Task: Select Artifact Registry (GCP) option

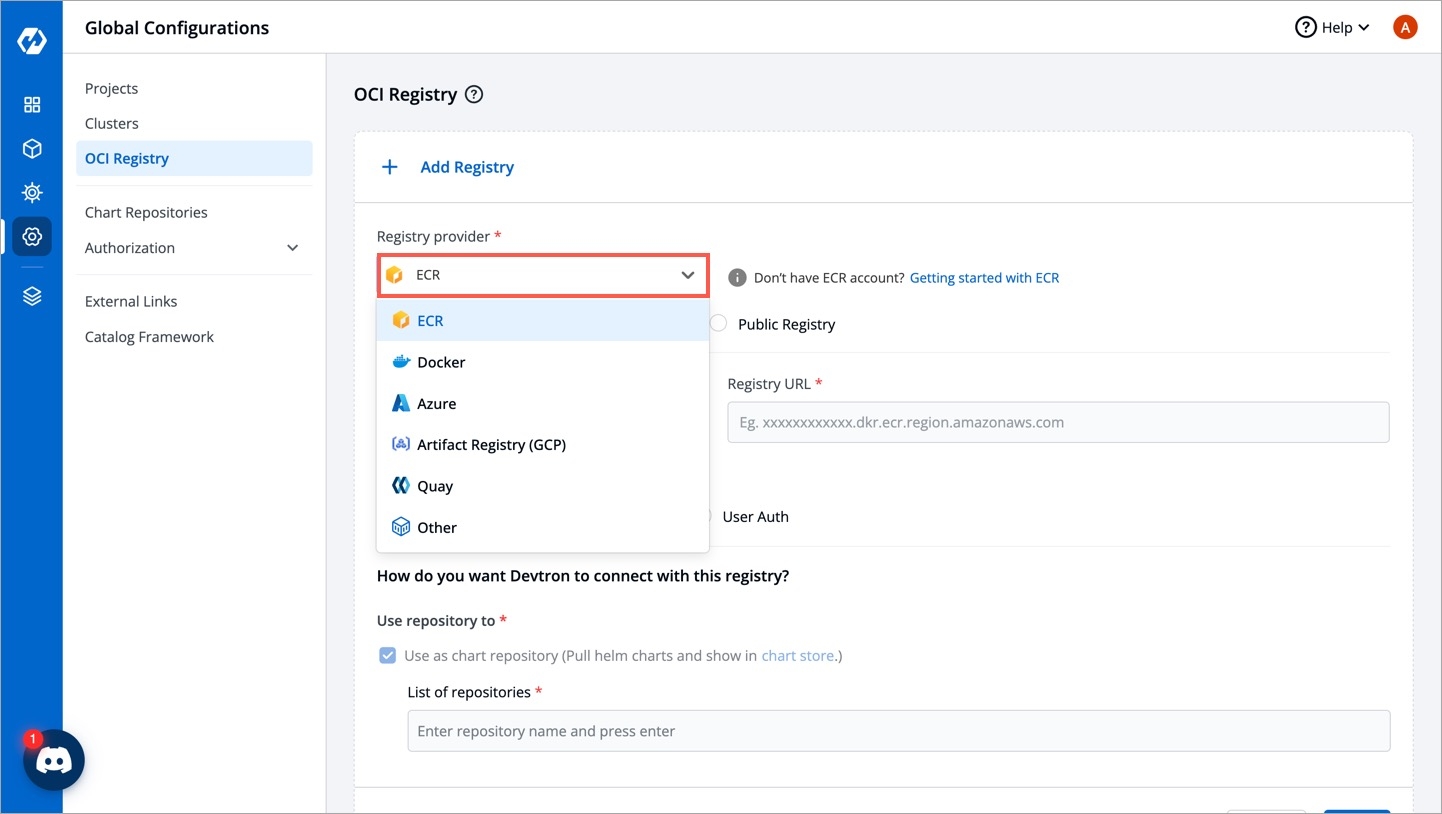Action: (x=491, y=445)
